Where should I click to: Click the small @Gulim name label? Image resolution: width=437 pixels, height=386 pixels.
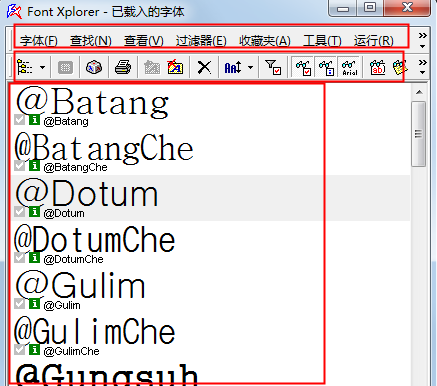tap(62, 305)
